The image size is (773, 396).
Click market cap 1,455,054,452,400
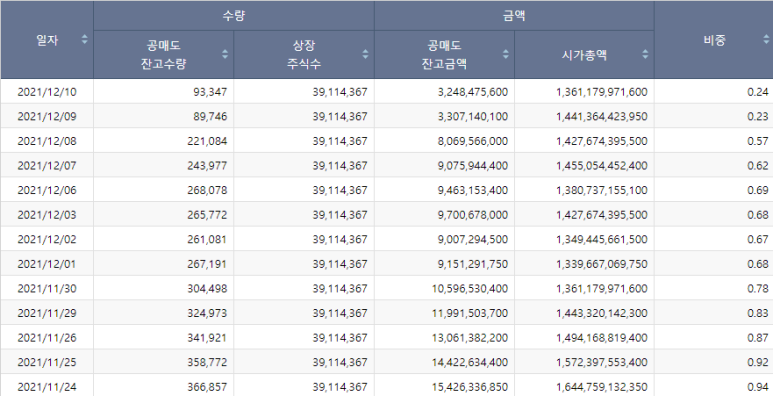point(602,166)
